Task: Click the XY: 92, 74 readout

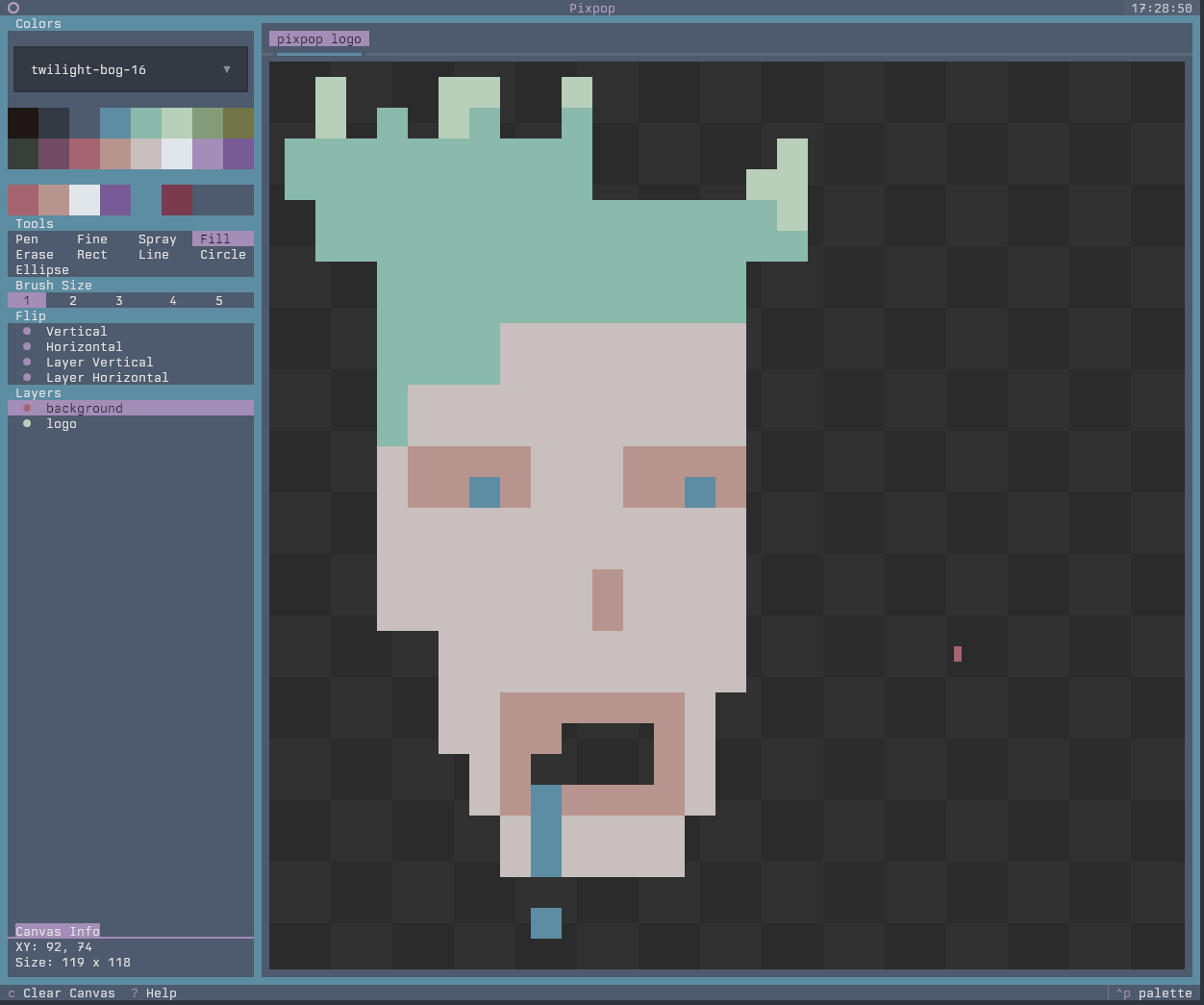Action: (x=54, y=946)
